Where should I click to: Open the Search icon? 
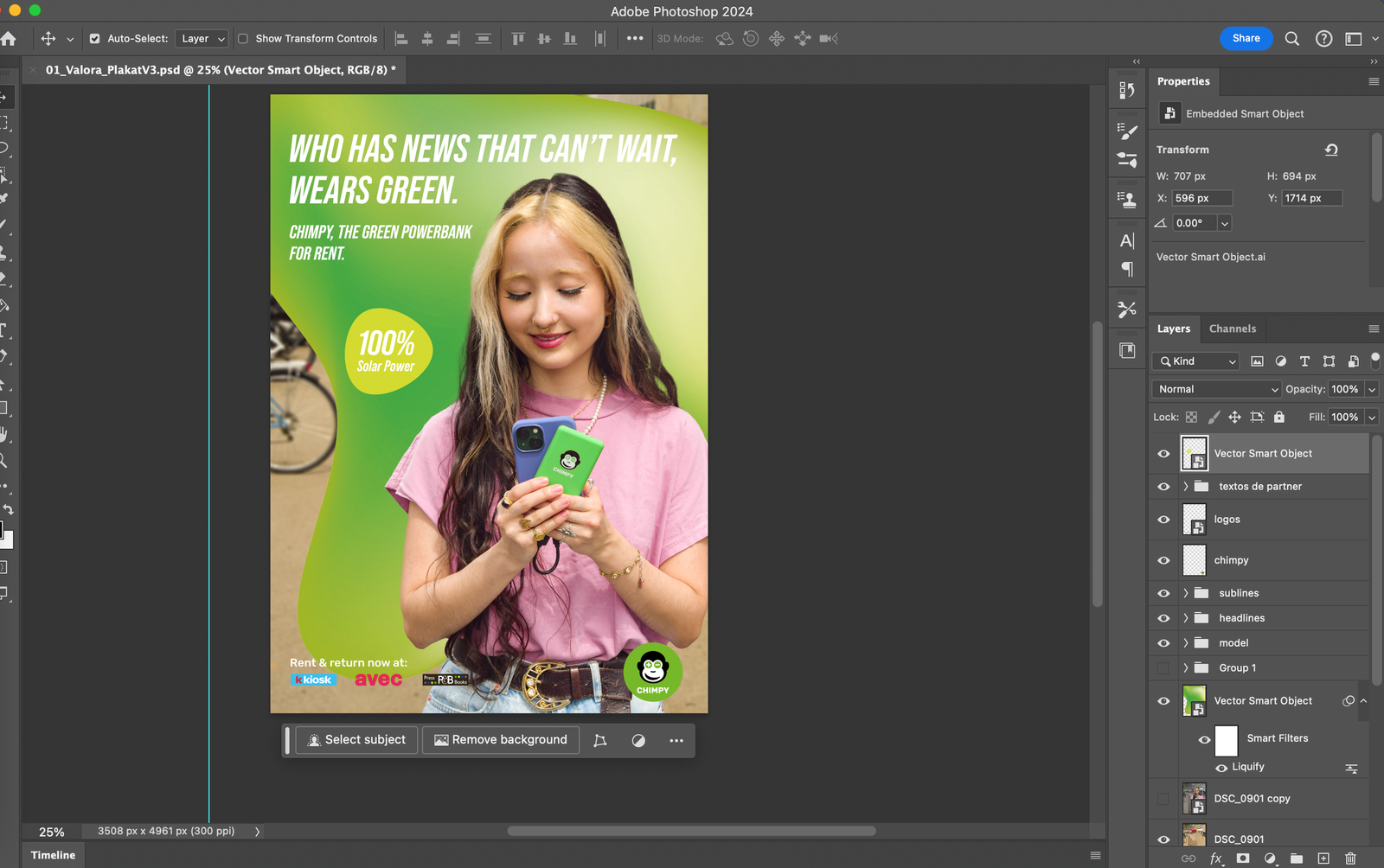(1292, 39)
